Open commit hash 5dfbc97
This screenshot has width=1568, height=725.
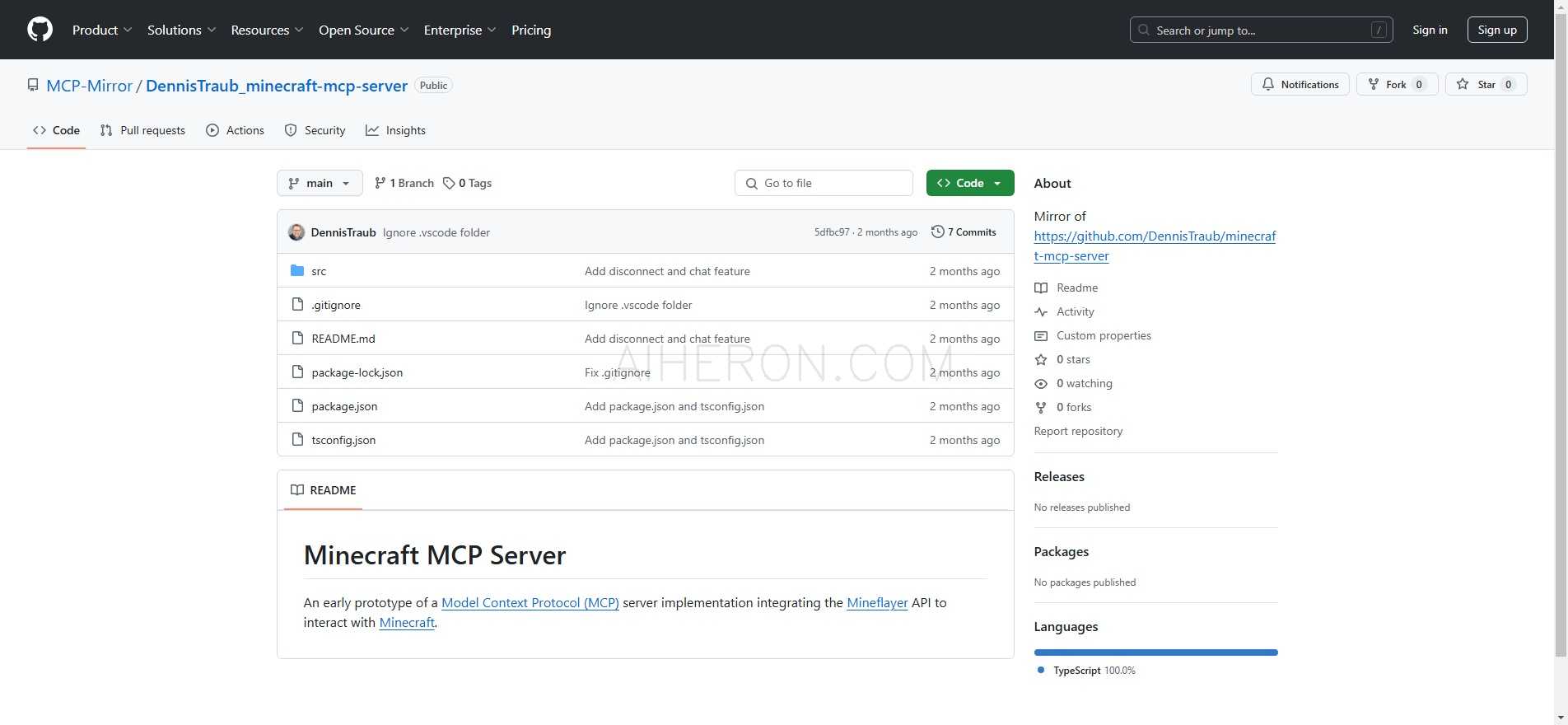tap(832, 232)
